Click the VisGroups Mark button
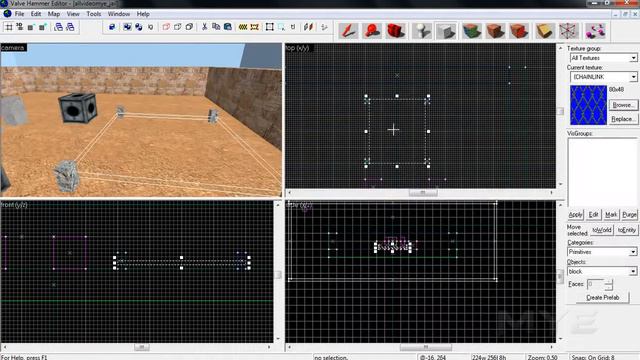This screenshot has height=360, width=640. 611,215
